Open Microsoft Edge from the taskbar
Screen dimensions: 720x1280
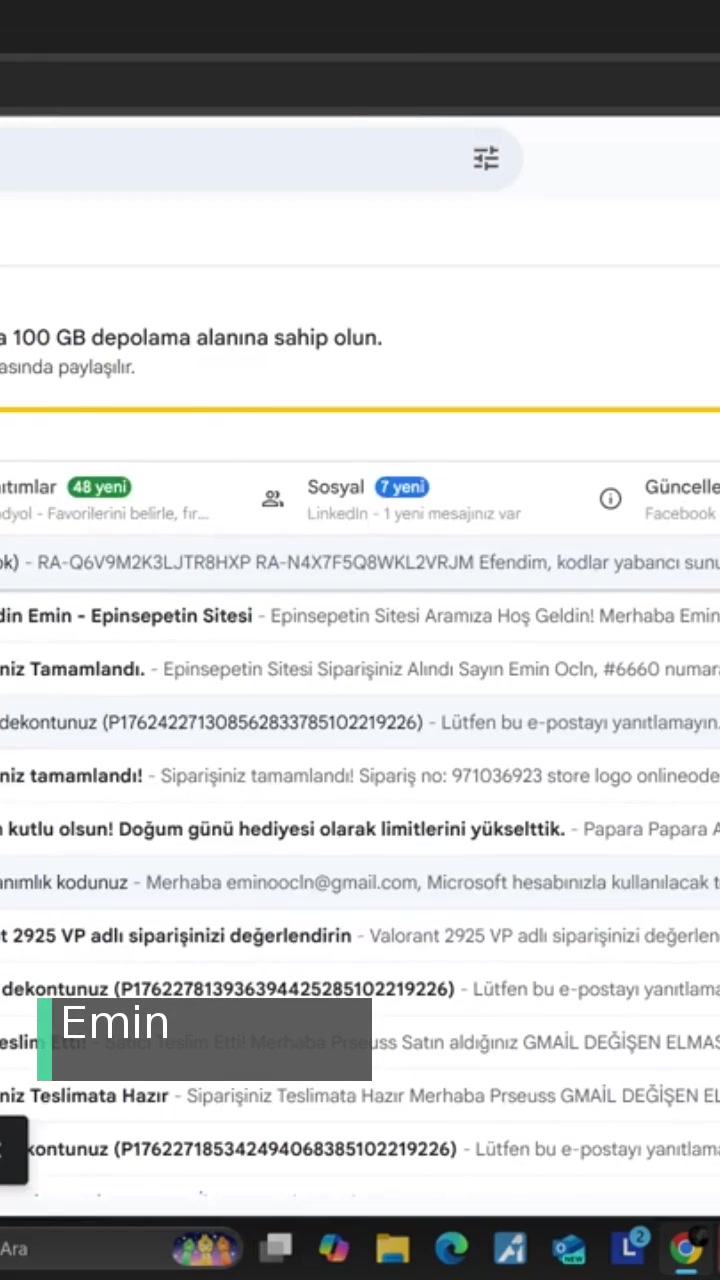tap(452, 1247)
